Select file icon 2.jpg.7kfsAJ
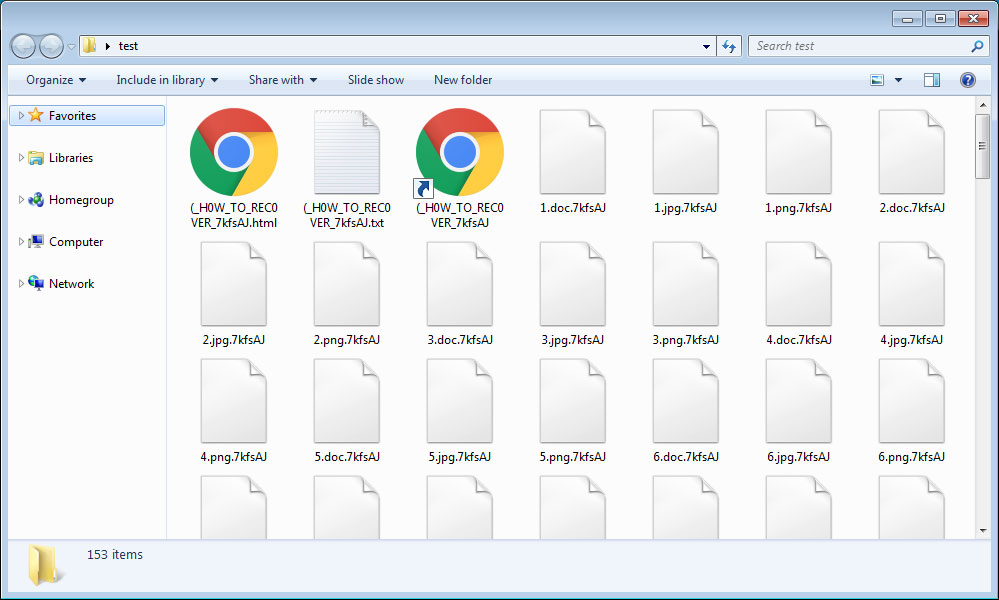 point(234,284)
